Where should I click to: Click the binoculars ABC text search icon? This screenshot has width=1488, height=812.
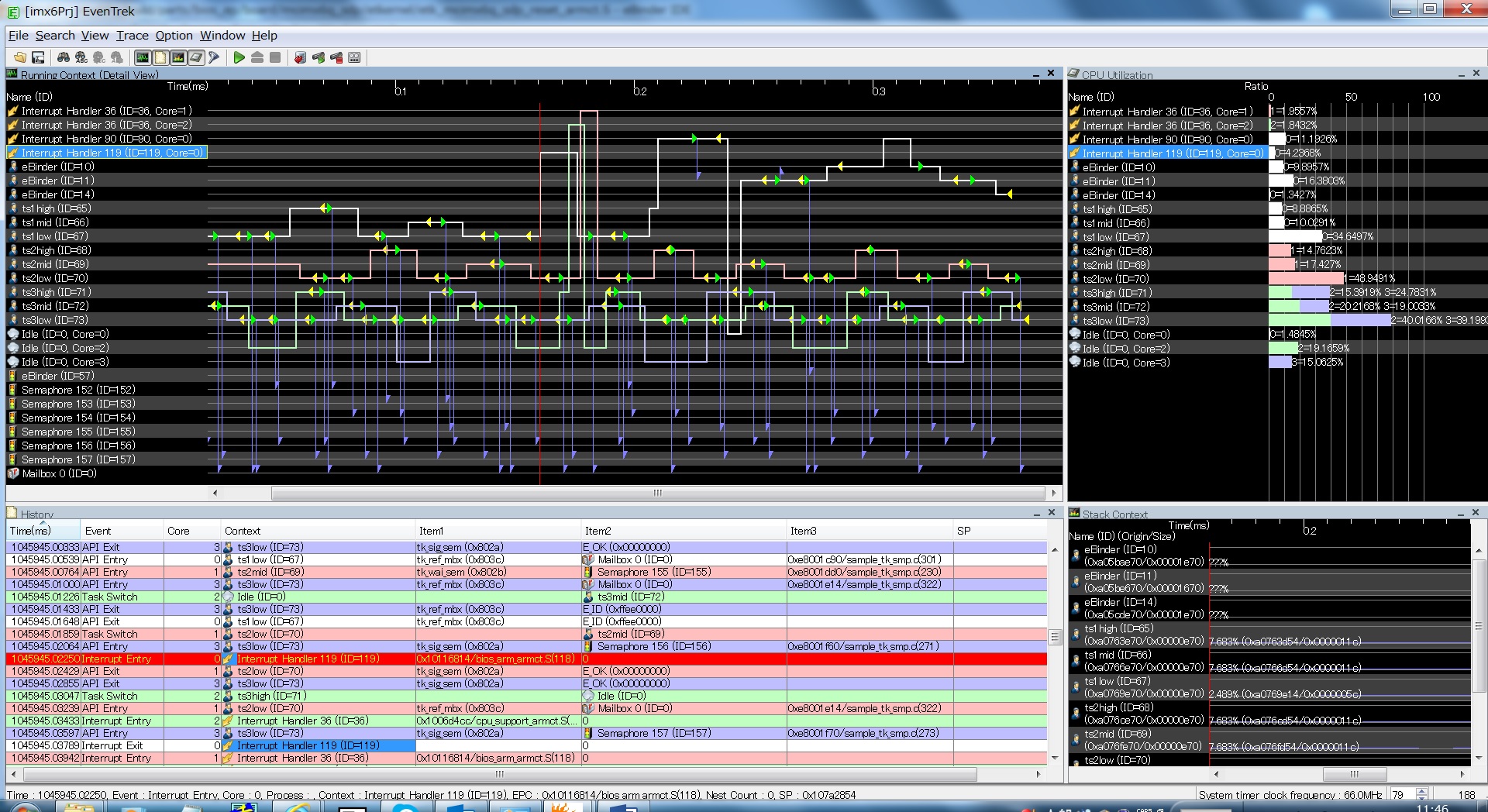81,57
